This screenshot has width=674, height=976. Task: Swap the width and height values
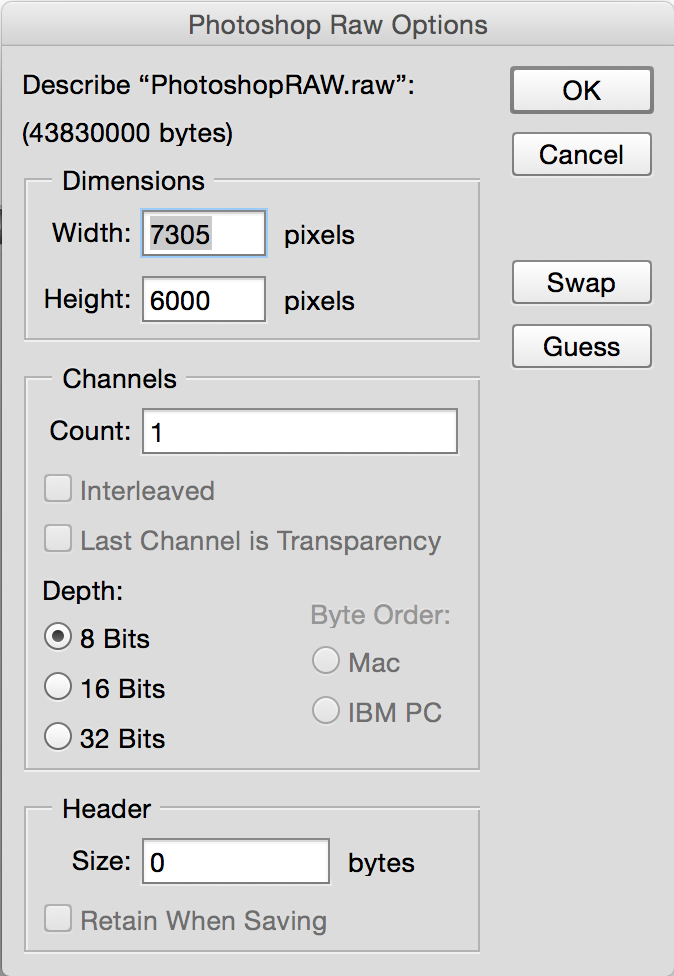pyautogui.click(x=582, y=283)
